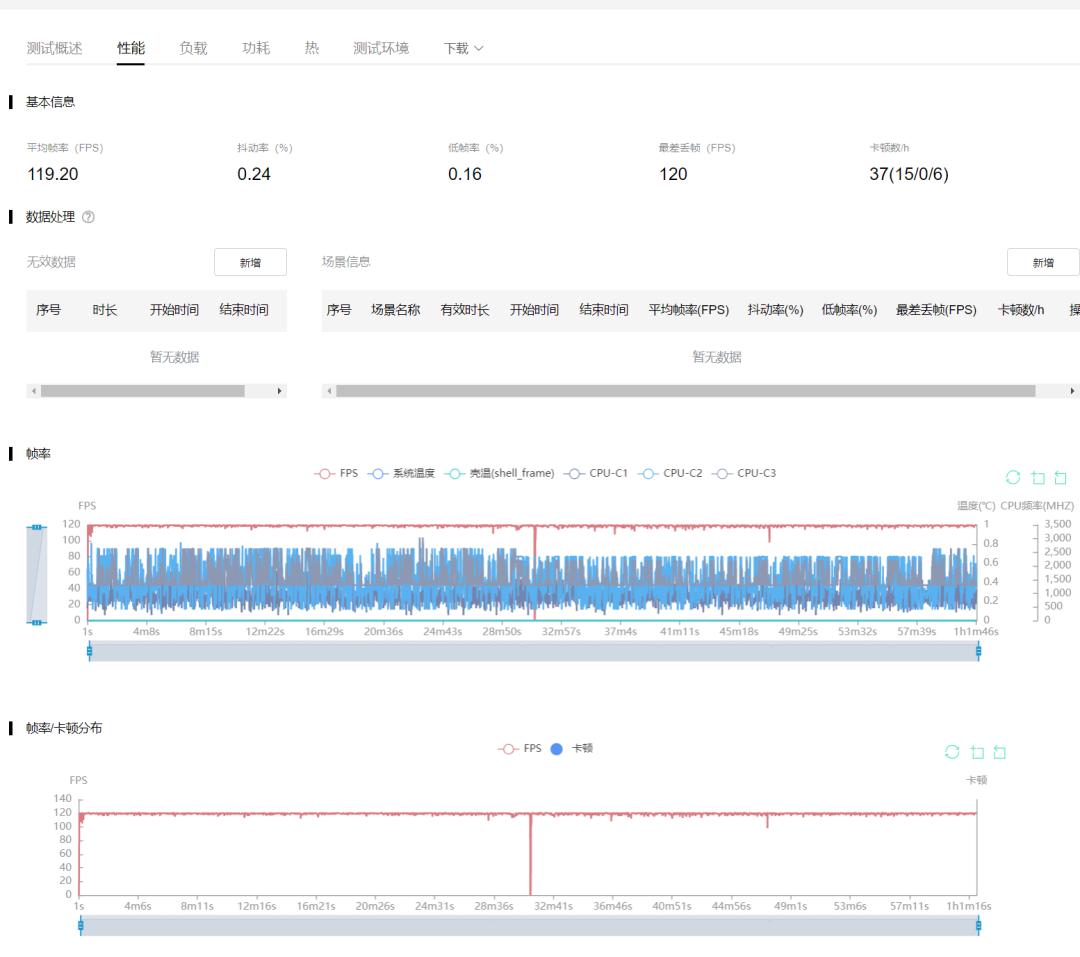
Task: Click 新增 button under 场景信息
Action: [x=1043, y=262]
